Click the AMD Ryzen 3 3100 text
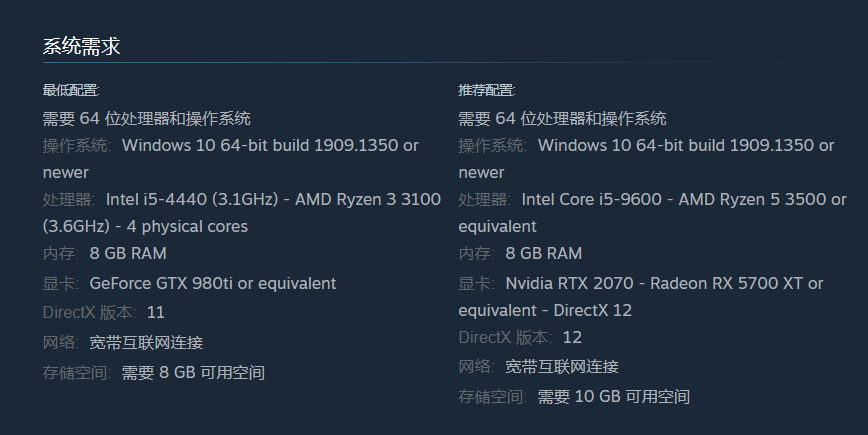868x435 pixels. point(368,199)
